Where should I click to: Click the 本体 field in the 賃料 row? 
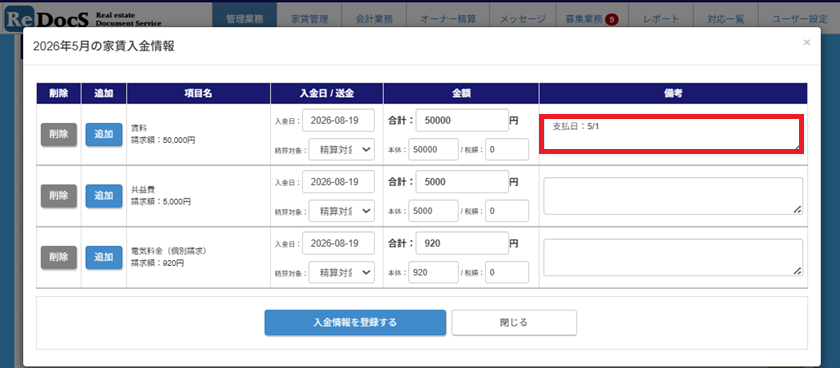click(x=433, y=149)
